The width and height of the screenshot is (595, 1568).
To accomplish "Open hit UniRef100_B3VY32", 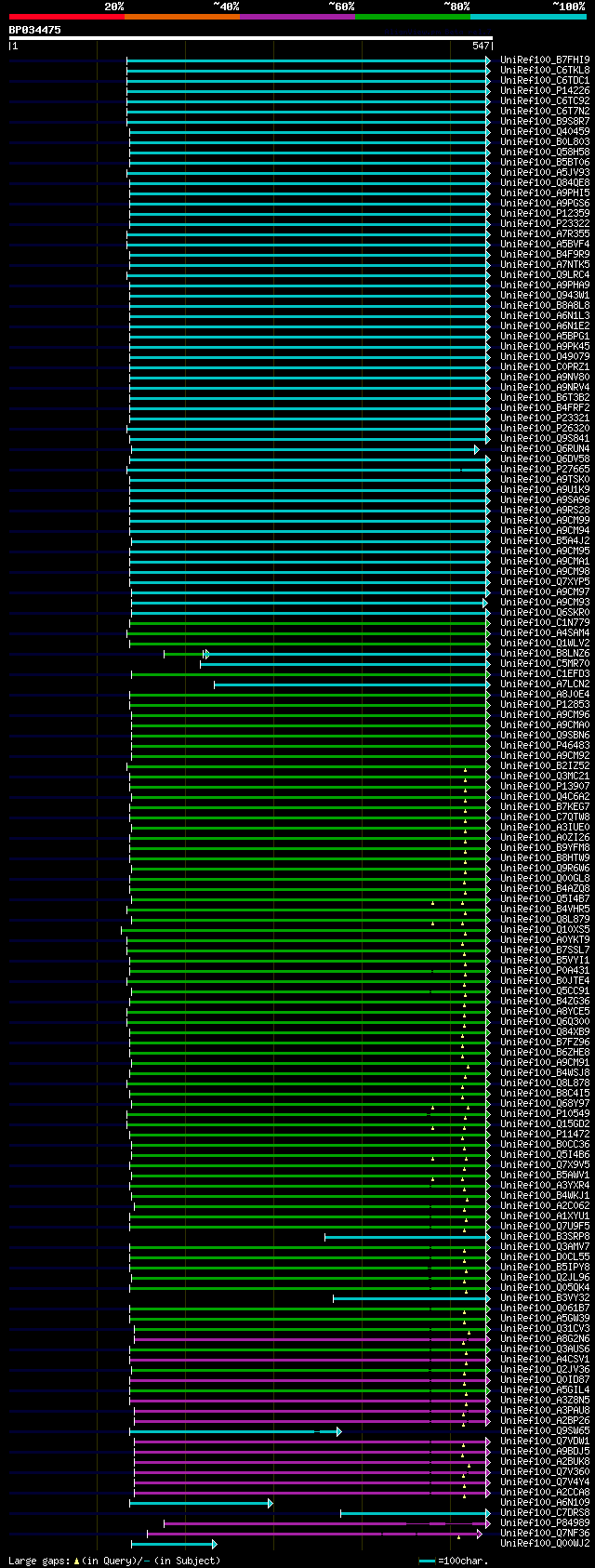I will coord(545,1297).
